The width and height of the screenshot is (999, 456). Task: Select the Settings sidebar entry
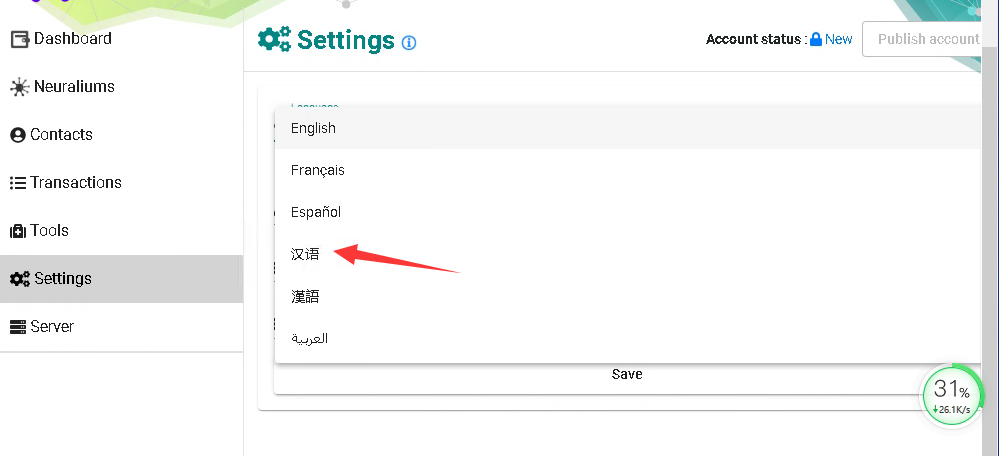click(121, 279)
